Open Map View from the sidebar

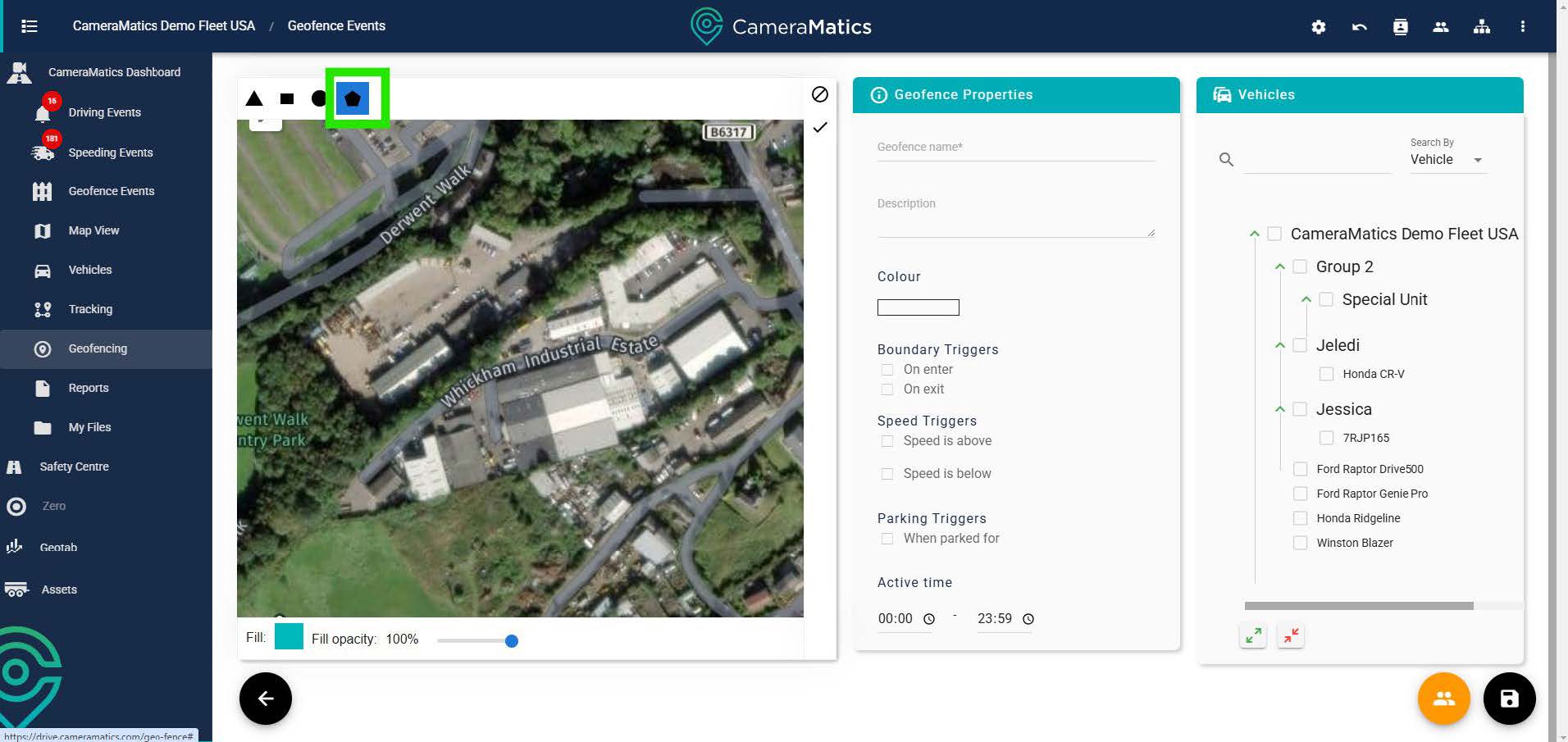pyautogui.click(x=93, y=230)
